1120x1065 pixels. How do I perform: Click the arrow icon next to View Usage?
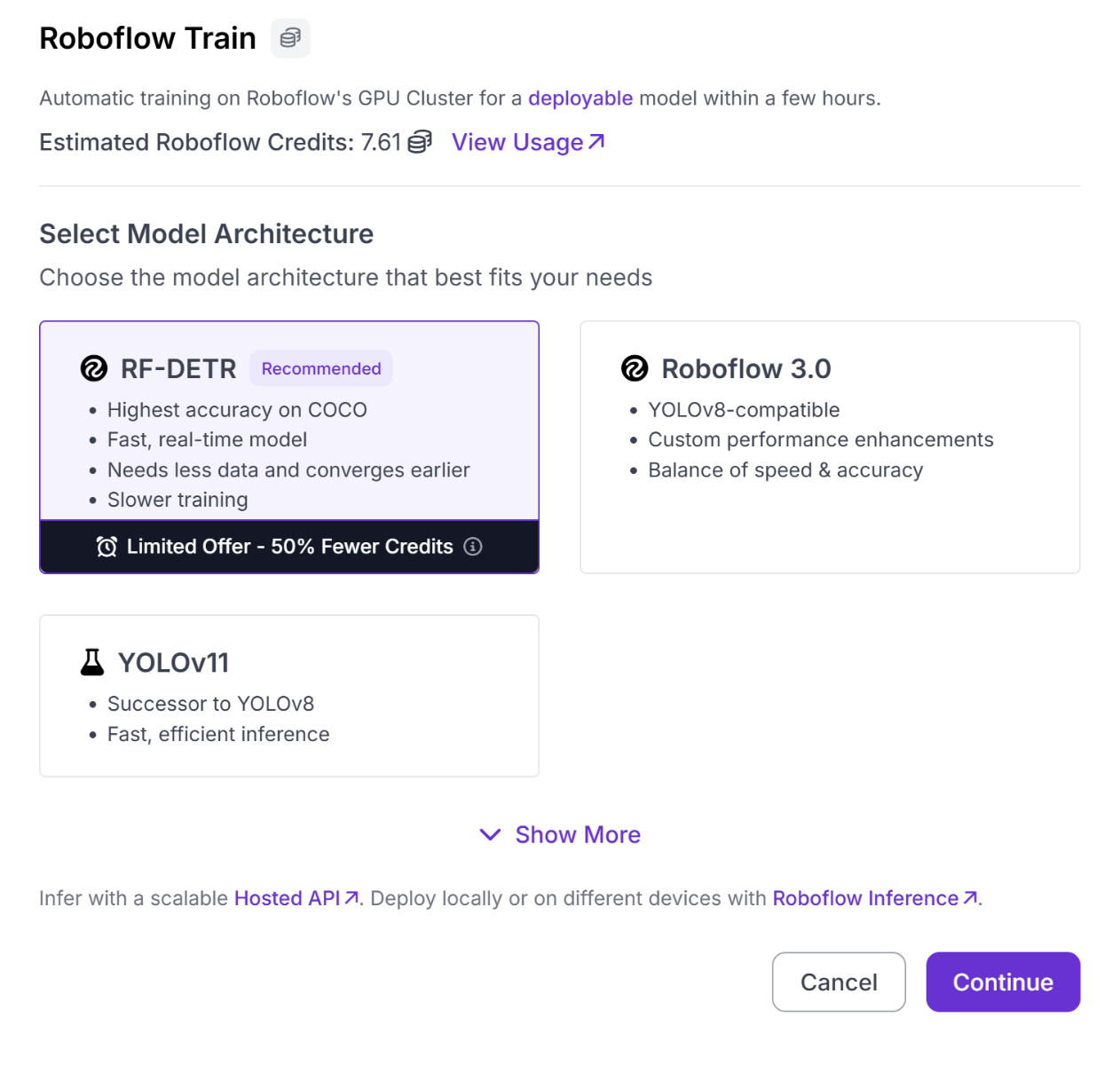(596, 141)
